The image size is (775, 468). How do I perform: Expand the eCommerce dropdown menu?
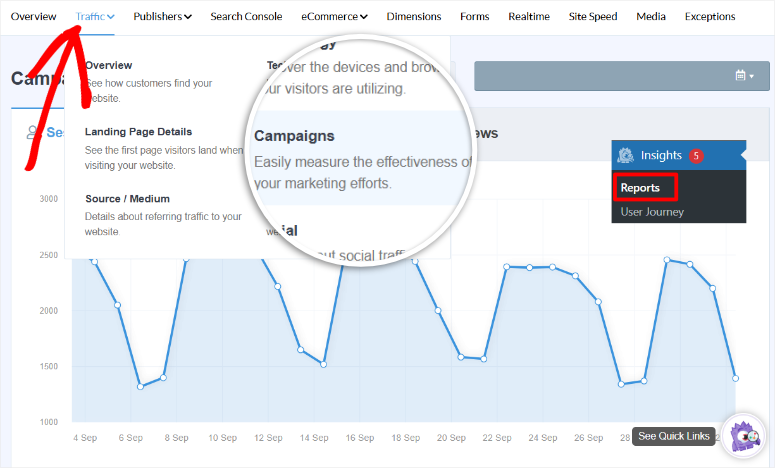tap(335, 17)
